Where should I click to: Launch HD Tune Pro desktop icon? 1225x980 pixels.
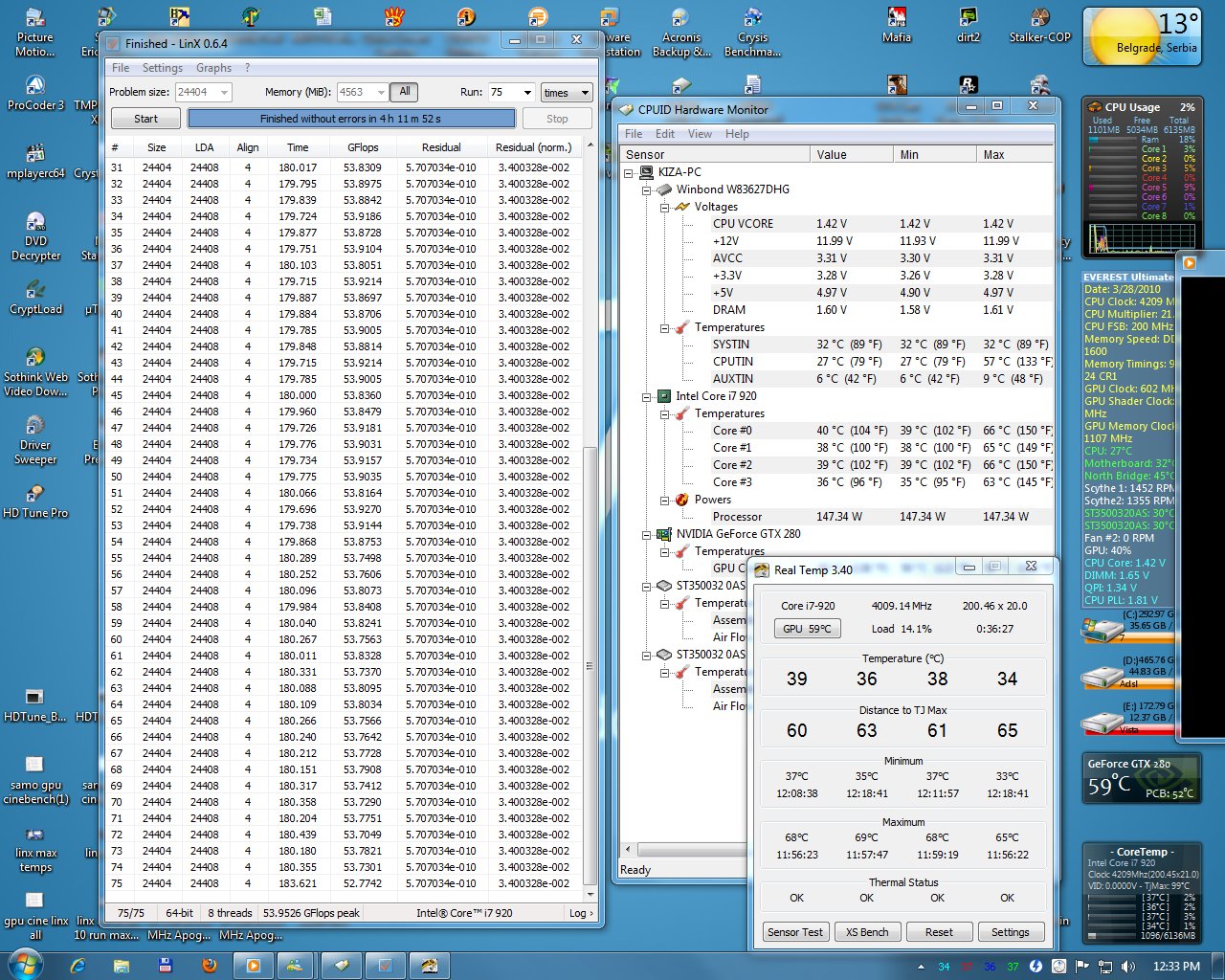(x=35, y=501)
